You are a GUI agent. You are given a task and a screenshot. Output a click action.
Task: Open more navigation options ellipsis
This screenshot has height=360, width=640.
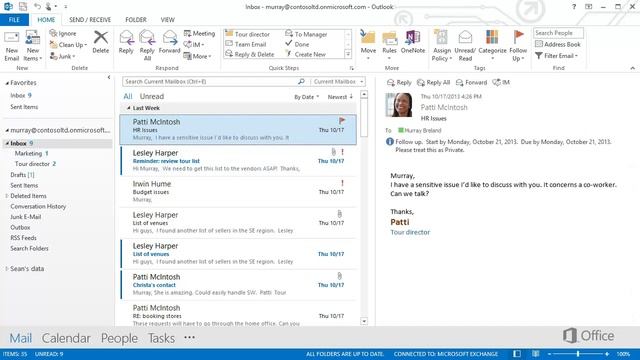tap(189, 338)
